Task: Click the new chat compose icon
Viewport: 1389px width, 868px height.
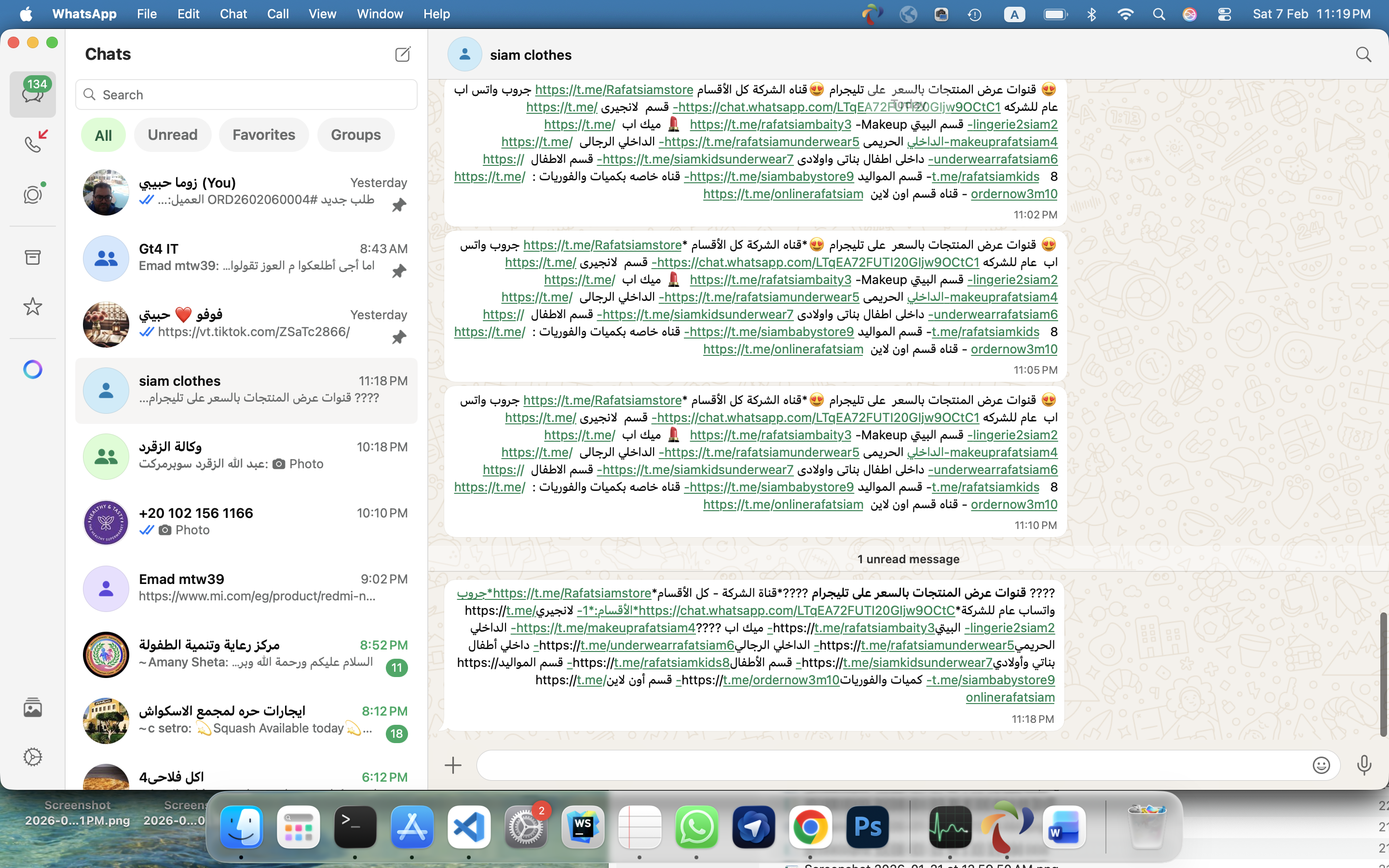Action: click(403, 54)
